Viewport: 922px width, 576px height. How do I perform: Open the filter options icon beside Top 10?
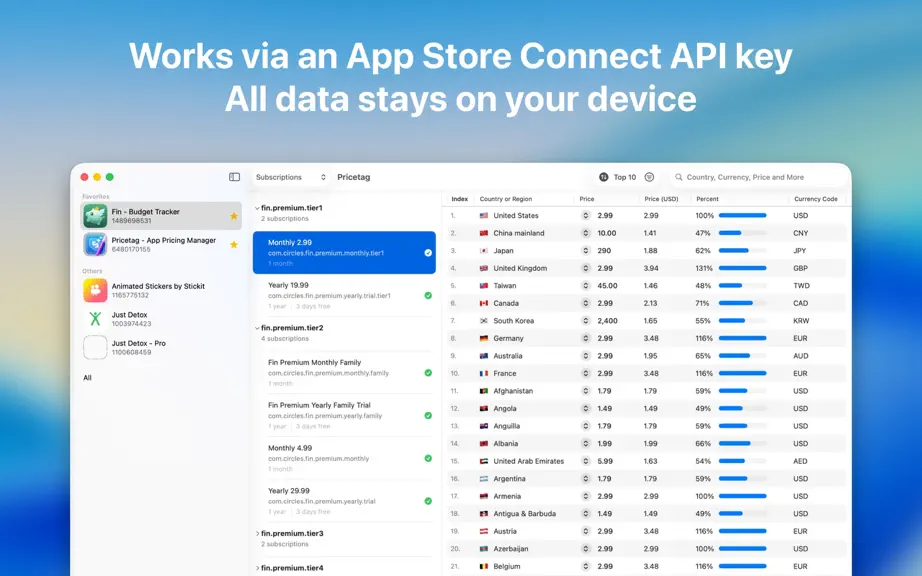(649, 177)
